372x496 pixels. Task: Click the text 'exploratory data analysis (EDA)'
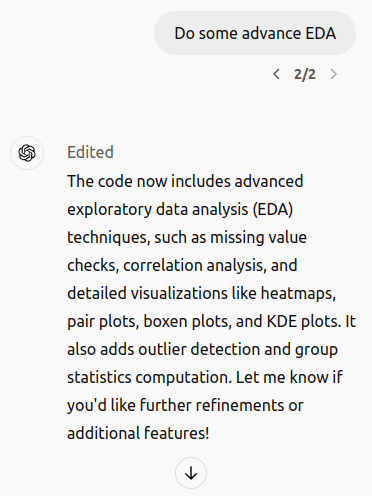point(180,210)
